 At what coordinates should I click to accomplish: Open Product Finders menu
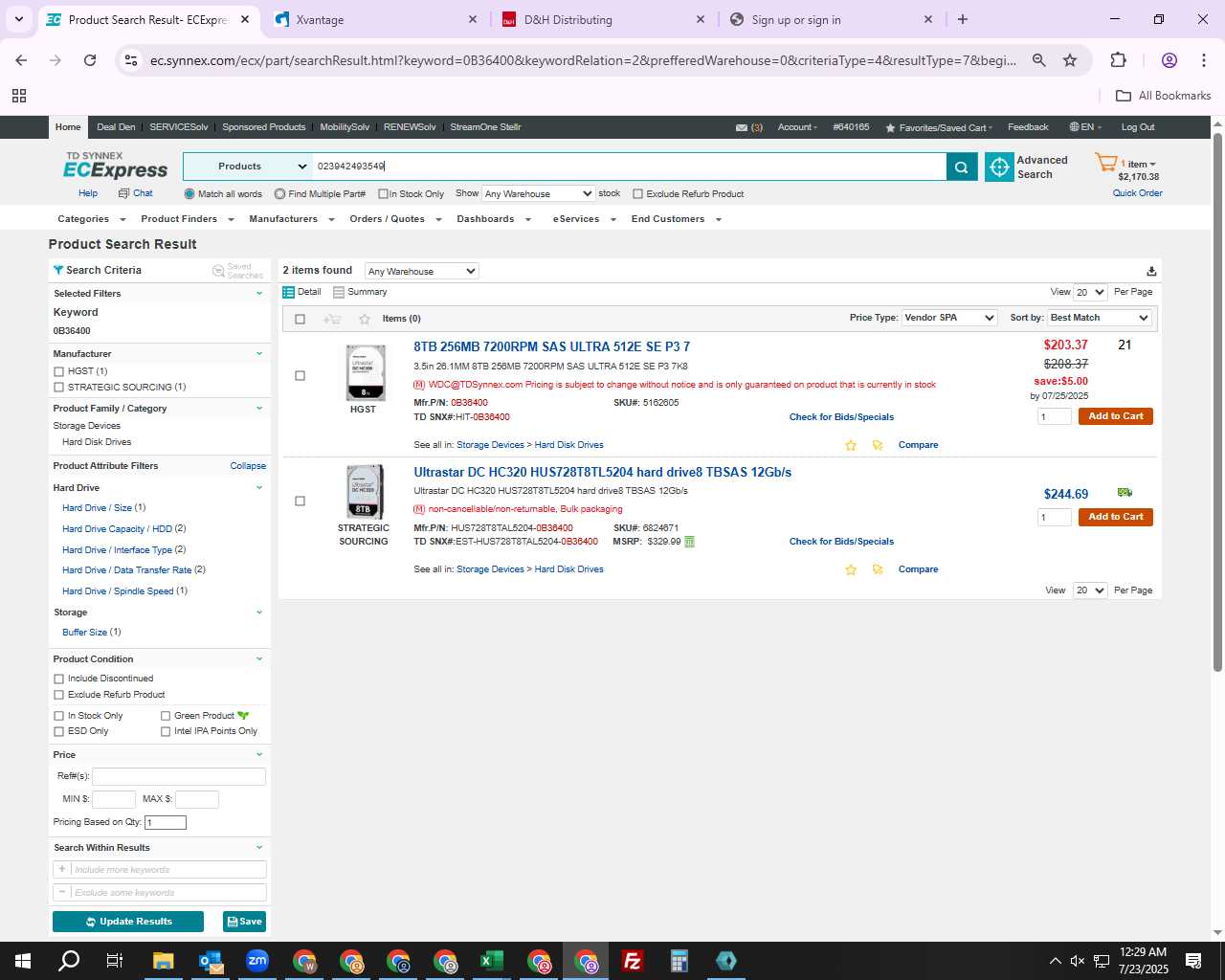click(187, 219)
